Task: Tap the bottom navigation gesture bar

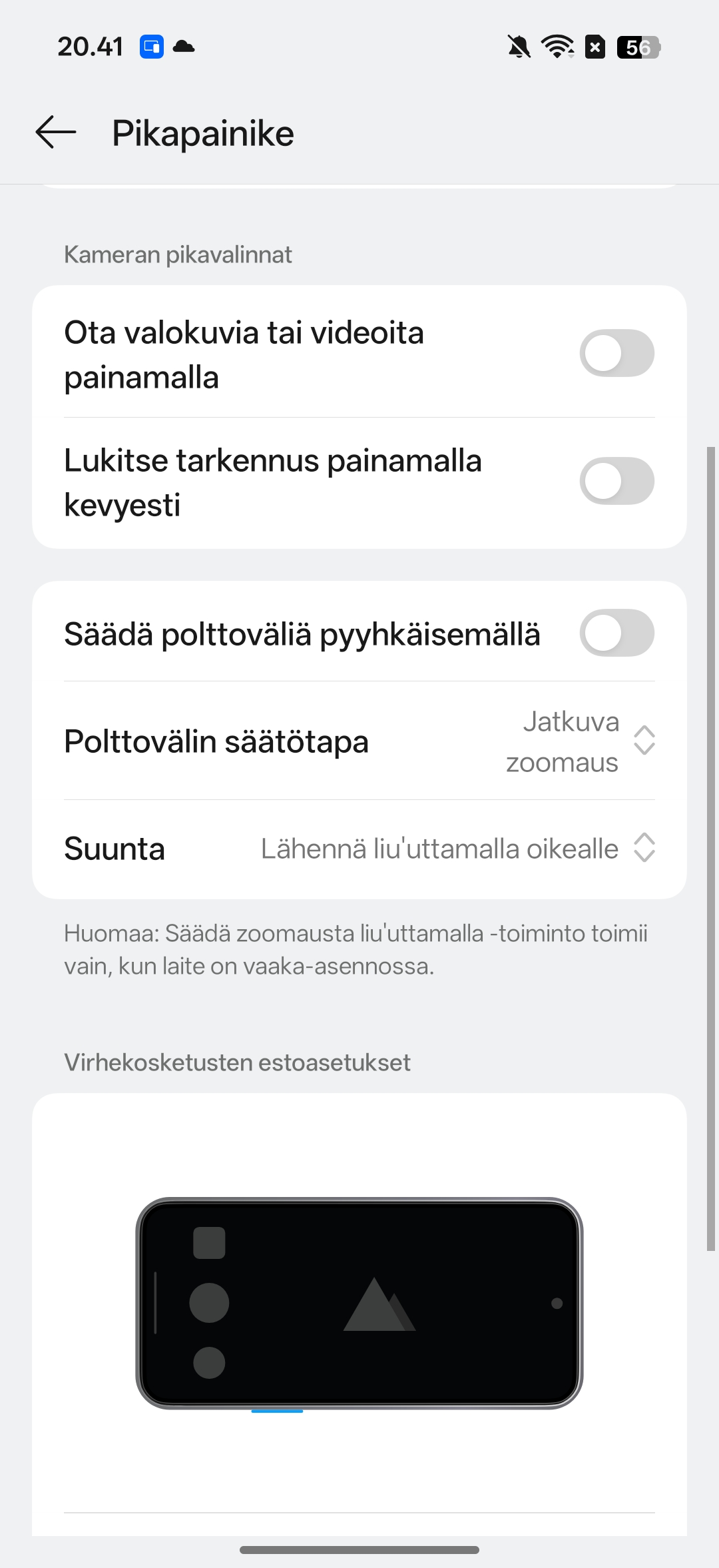Action: 359,1550
